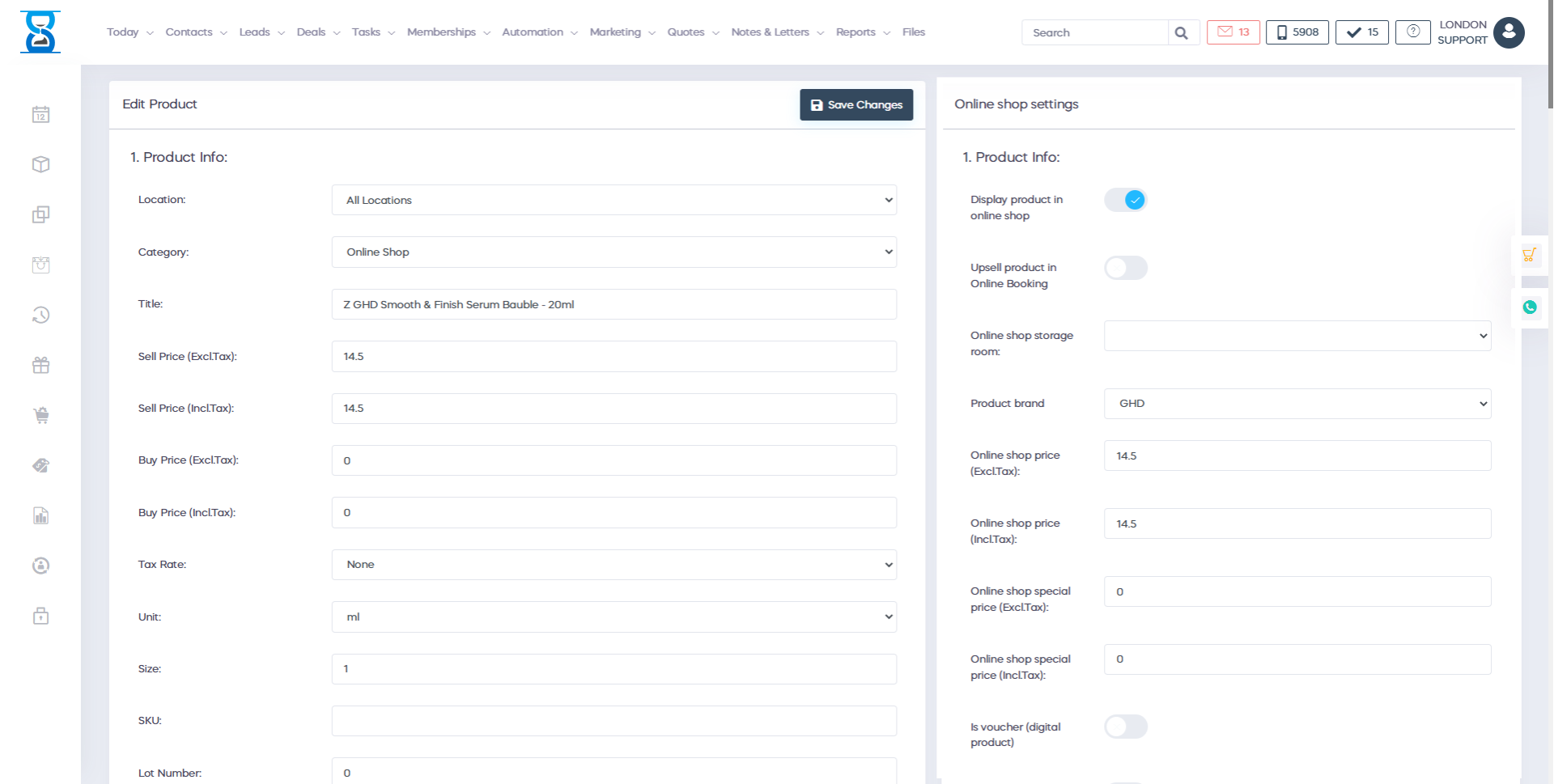Click the user profile avatar
This screenshot has width=1554, height=784.
point(1508,32)
